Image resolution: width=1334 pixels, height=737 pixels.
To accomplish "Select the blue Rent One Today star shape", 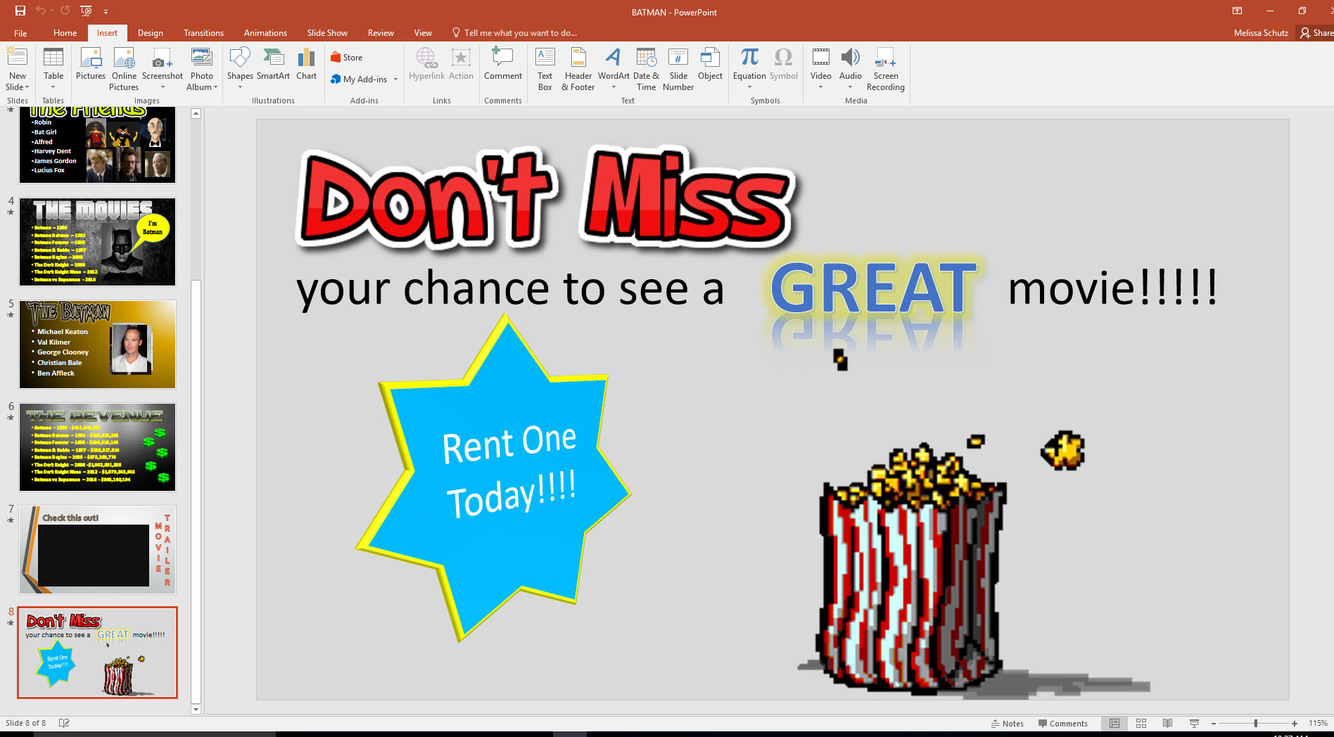I will coord(494,477).
